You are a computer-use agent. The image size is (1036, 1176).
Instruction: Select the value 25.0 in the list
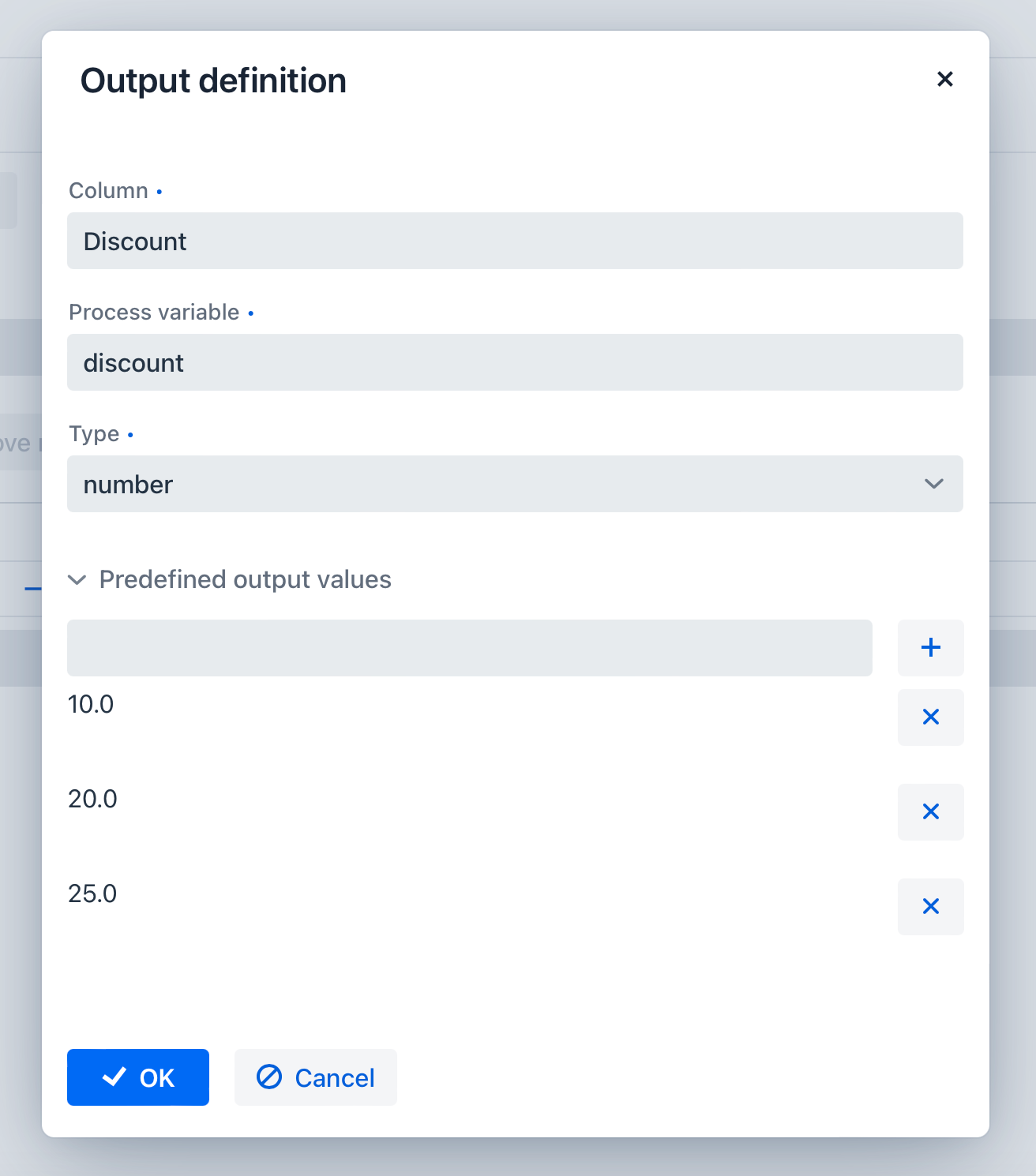[92, 893]
